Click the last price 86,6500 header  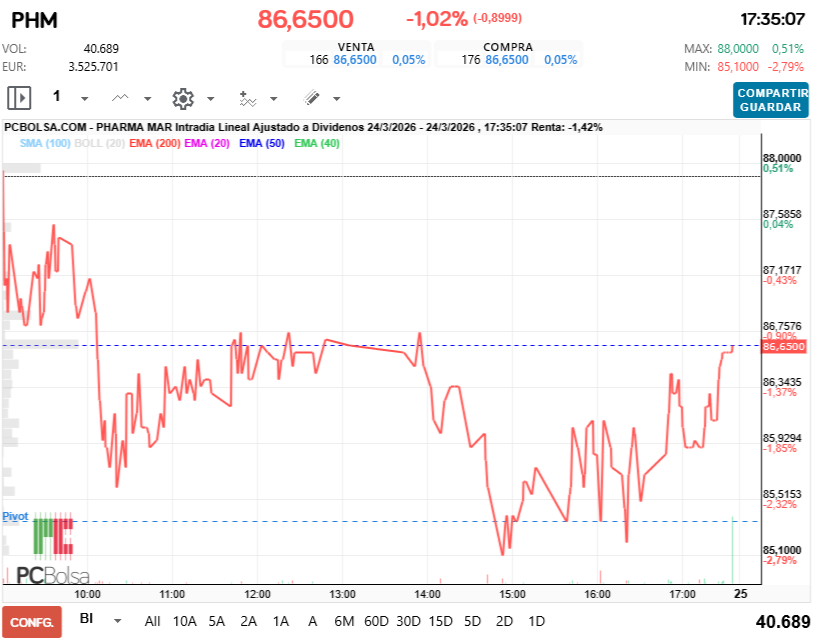pyautogui.click(x=305, y=19)
